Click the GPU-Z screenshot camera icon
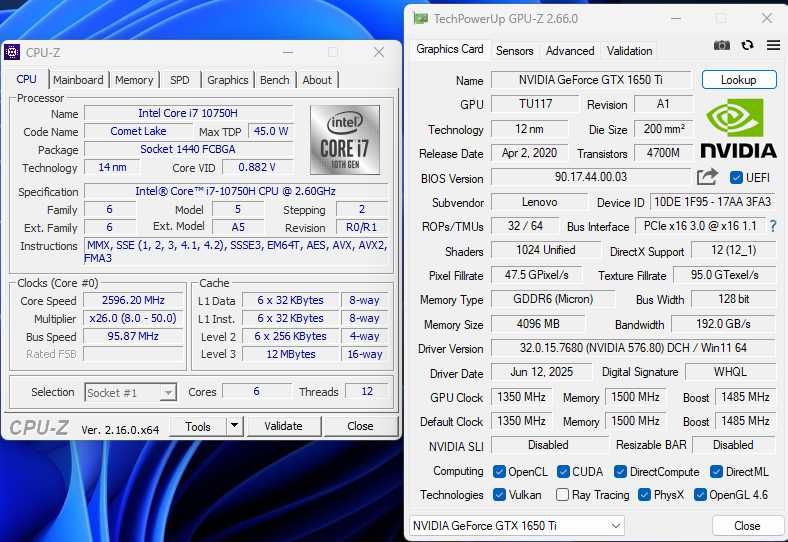This screenshot has height=542, width=788. tap(722, 45)
